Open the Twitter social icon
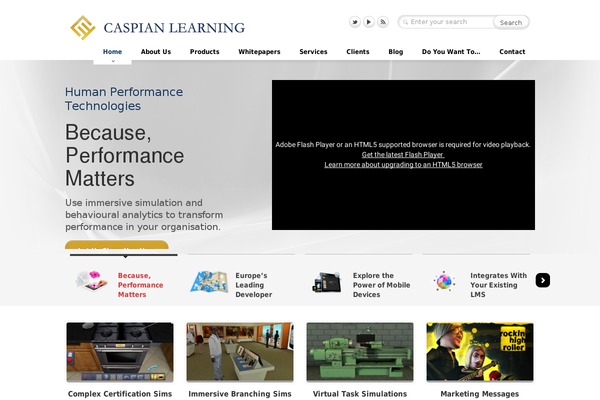The width and height of the screenshot is (600, 400). coord(355,22)
